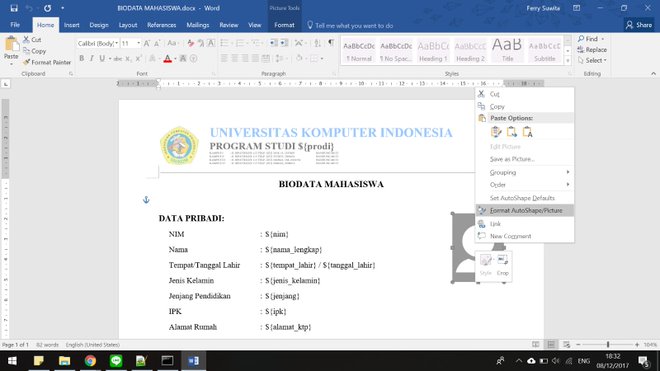Viewport: 660px width, 371px height.
Task: Click the Show/Hide paragraph marks icon
Action: tap(331, 43)
